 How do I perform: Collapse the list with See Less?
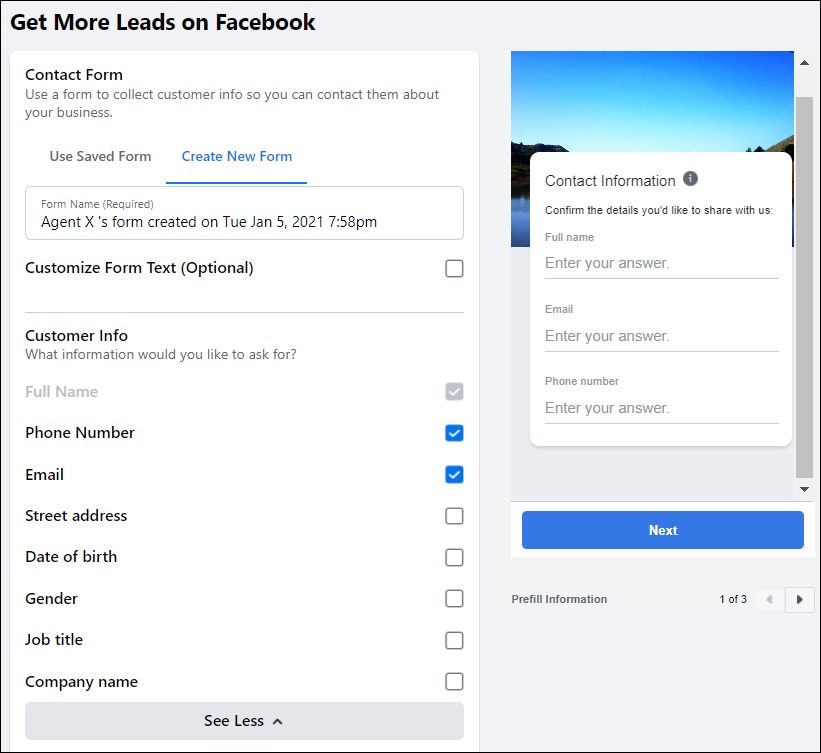pos(244,721)
